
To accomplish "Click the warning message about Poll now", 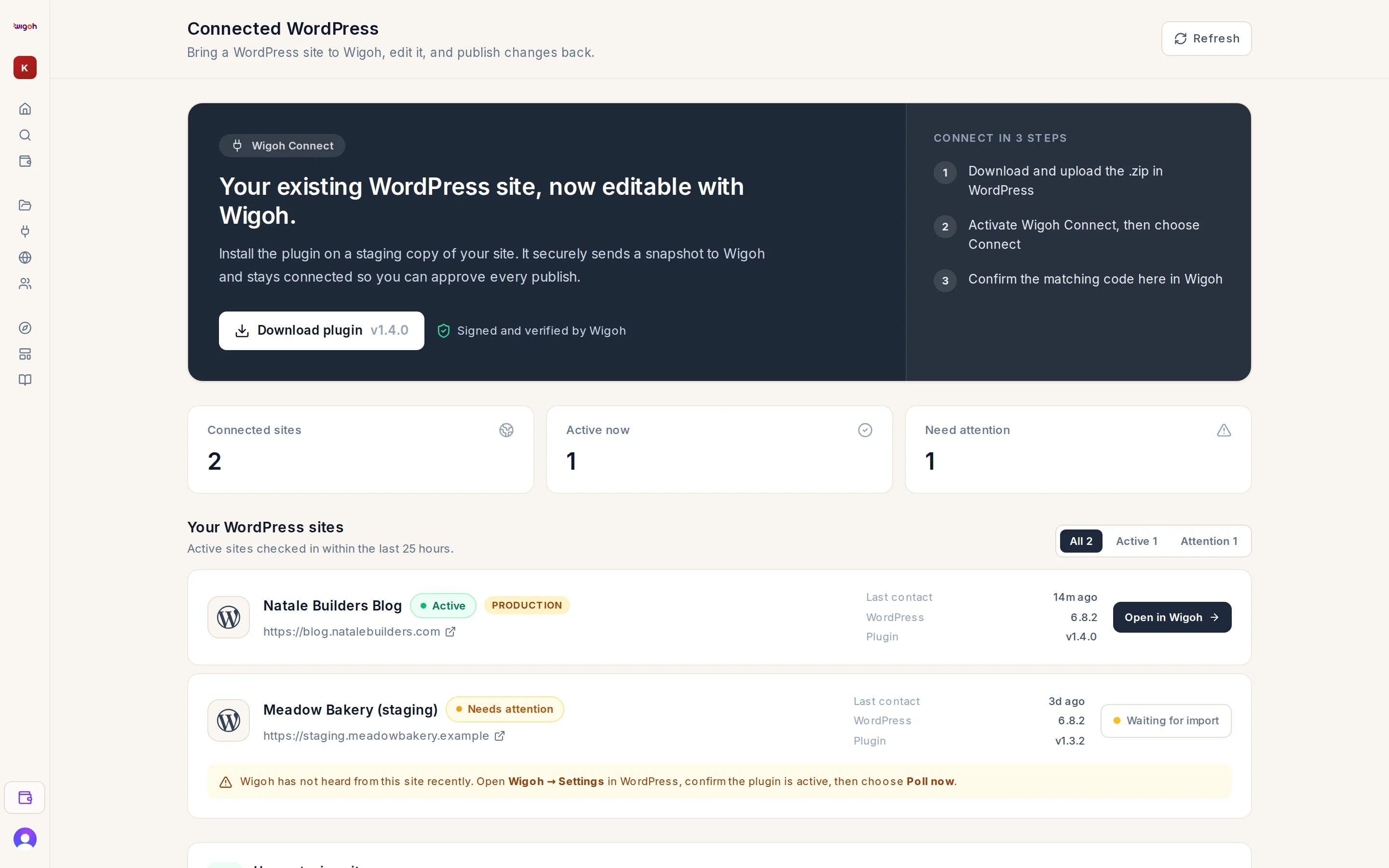I will coord(719,781).
